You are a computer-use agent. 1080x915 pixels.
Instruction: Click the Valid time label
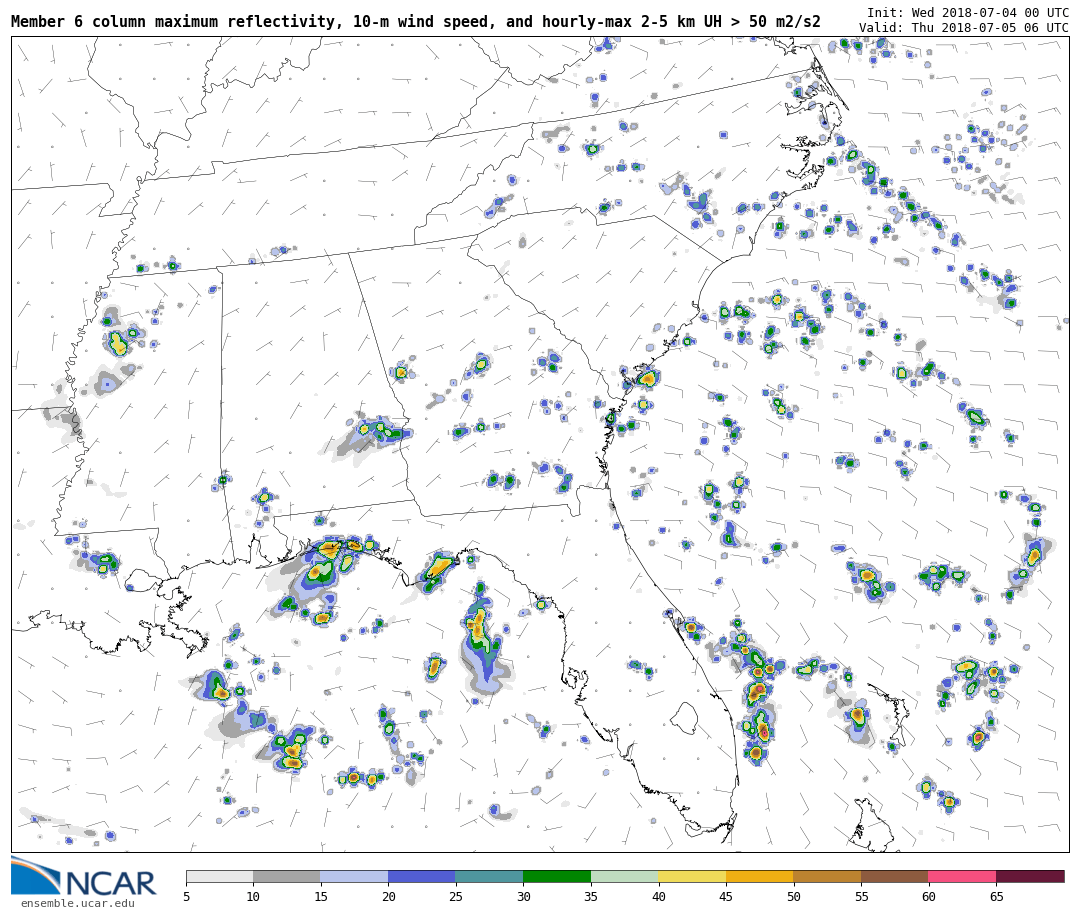click(963, 28)
